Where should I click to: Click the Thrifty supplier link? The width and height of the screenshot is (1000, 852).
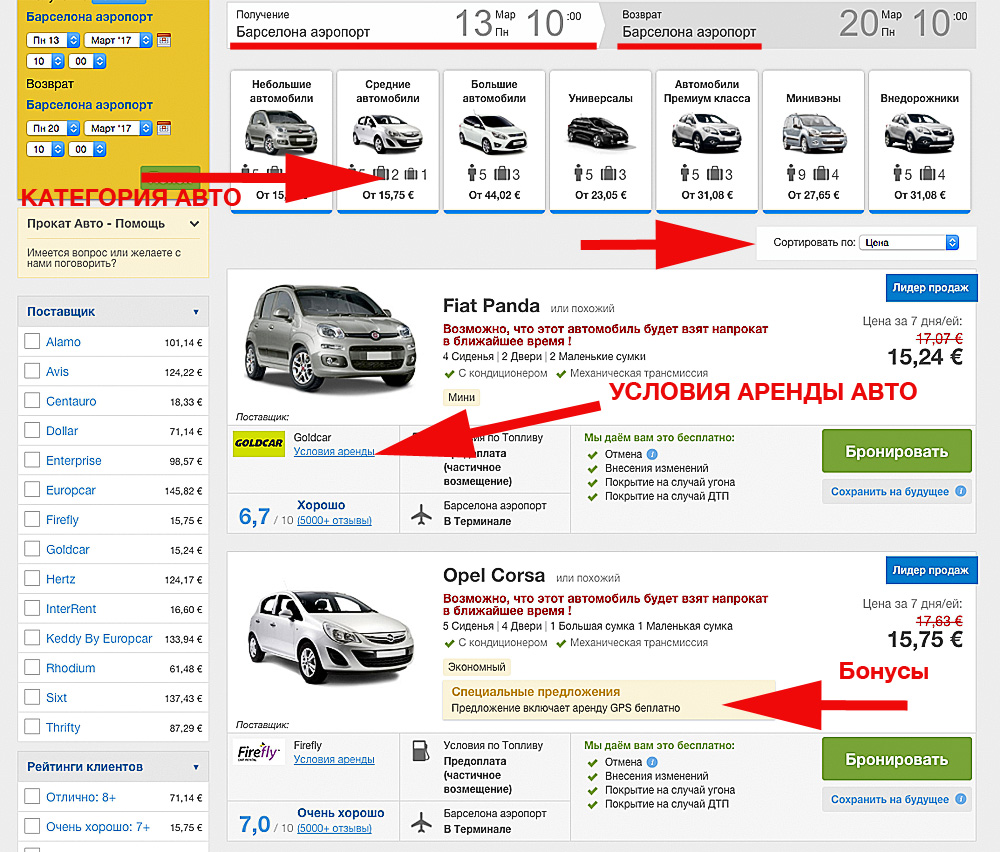(x=63, y=727)
